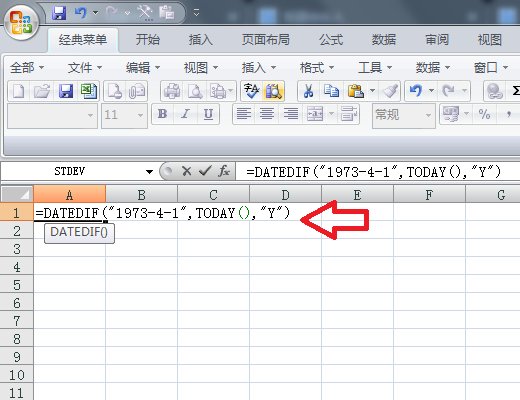Create a new blank workbook icon
The height and width of the screenshot is (400, 520).
[x=19, y=91]
